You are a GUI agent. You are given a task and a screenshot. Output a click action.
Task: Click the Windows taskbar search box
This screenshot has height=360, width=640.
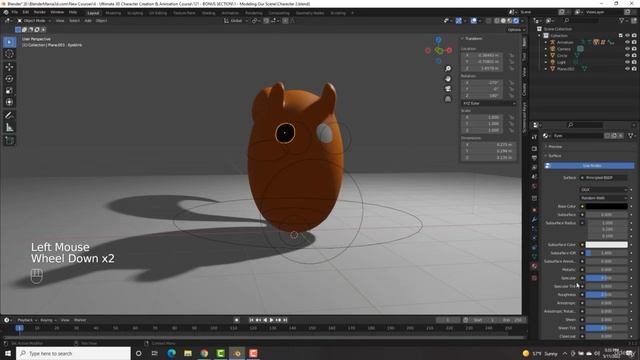[73, 353]
